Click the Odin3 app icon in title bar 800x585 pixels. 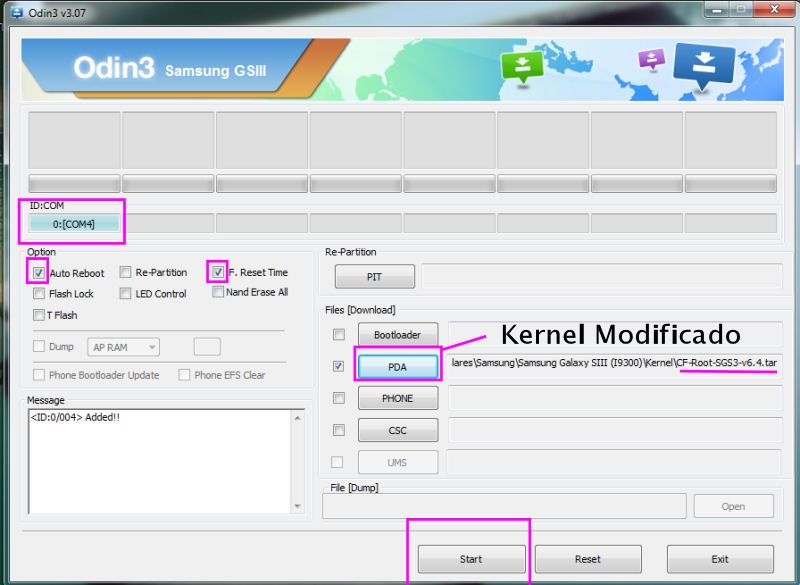tap(17, 13)
